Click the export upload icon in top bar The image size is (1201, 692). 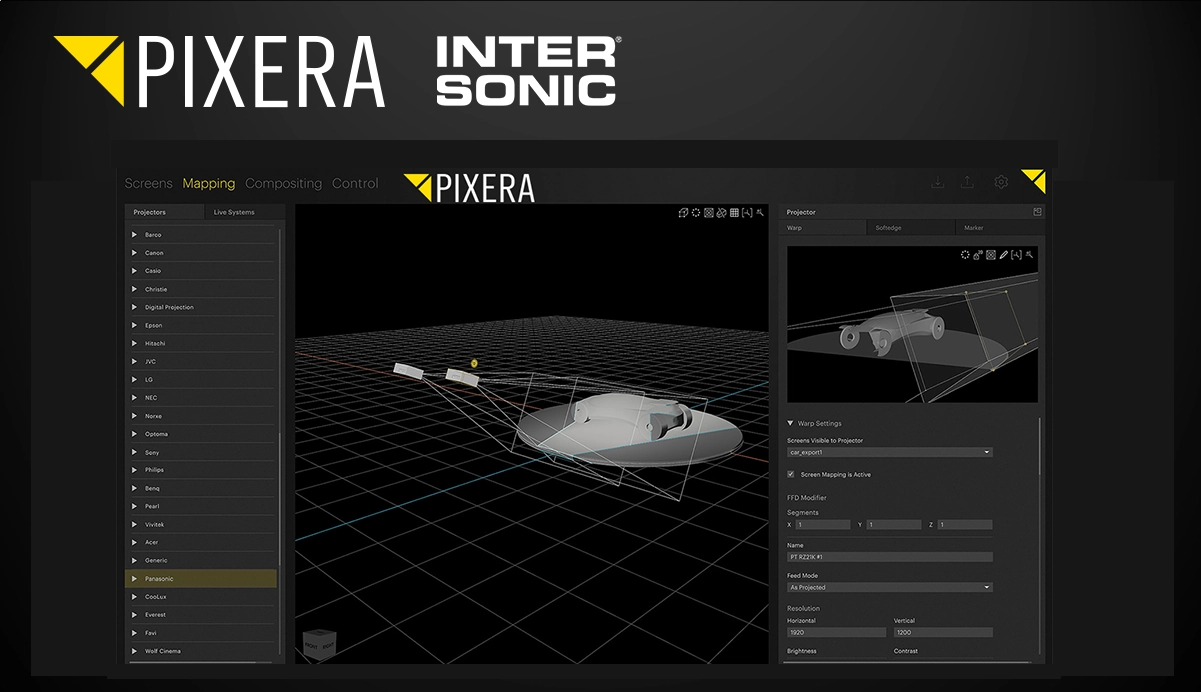(968, 182)
